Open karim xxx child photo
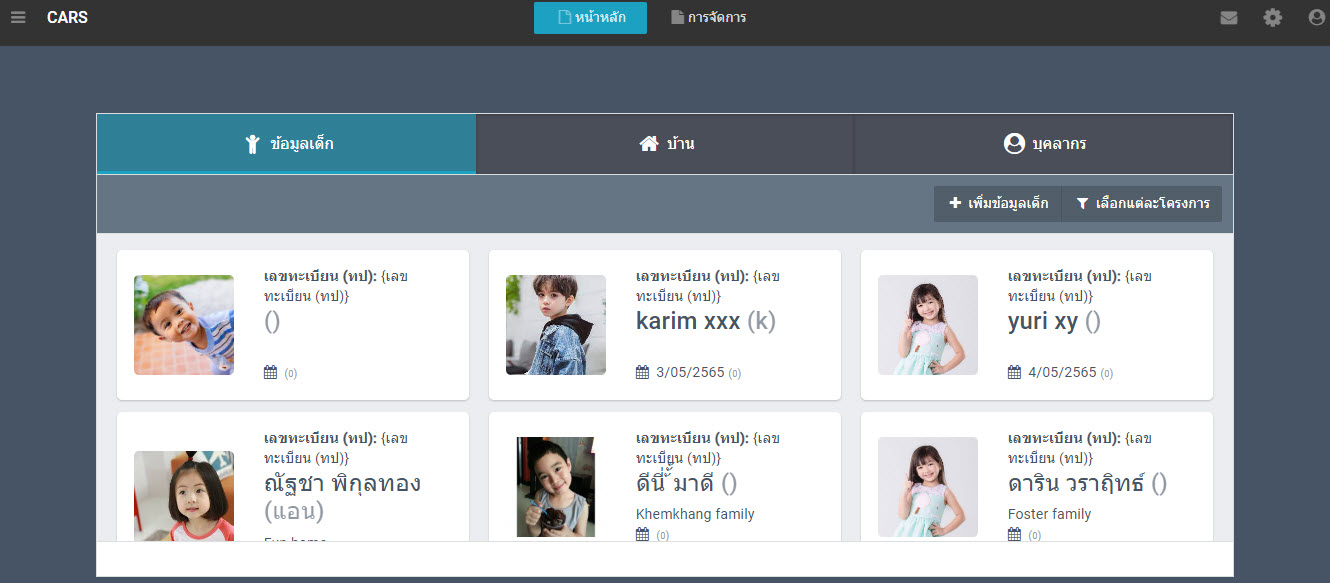Screen dimensions: 1330x583 pos(555,325)
